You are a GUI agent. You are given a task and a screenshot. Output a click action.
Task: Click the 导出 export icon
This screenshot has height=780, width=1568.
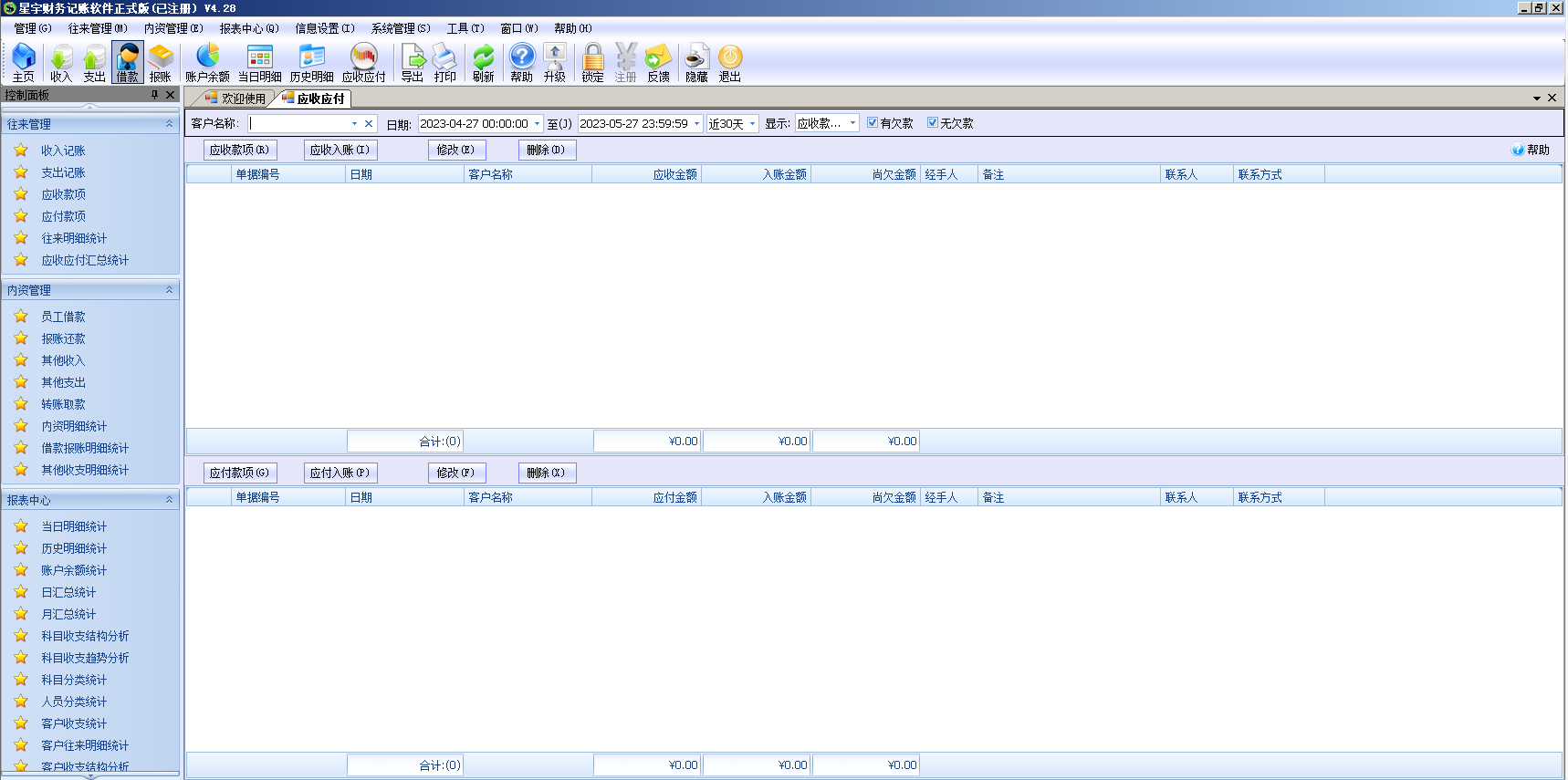click(x=413, y=63)
